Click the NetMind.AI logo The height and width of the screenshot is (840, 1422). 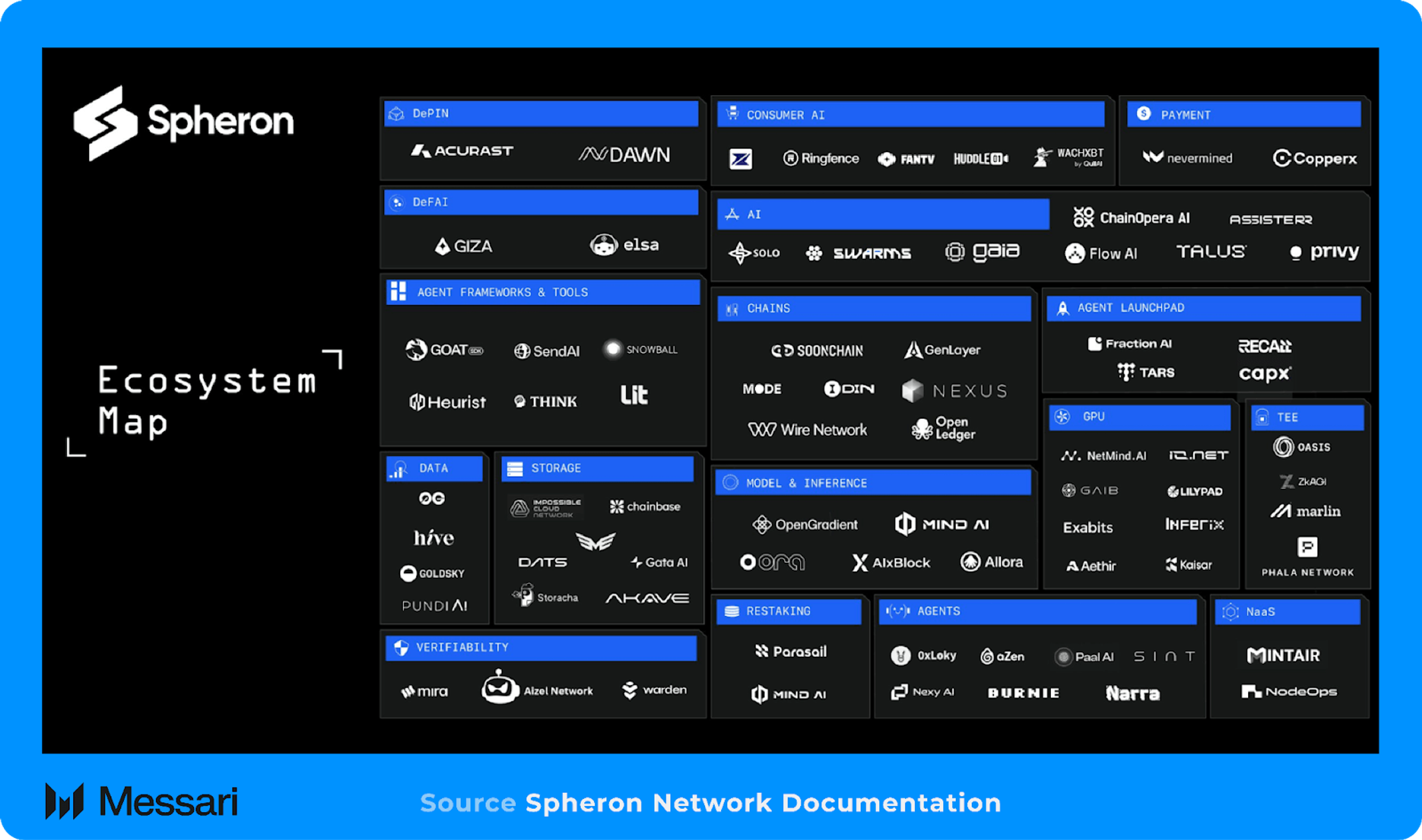1103,456
